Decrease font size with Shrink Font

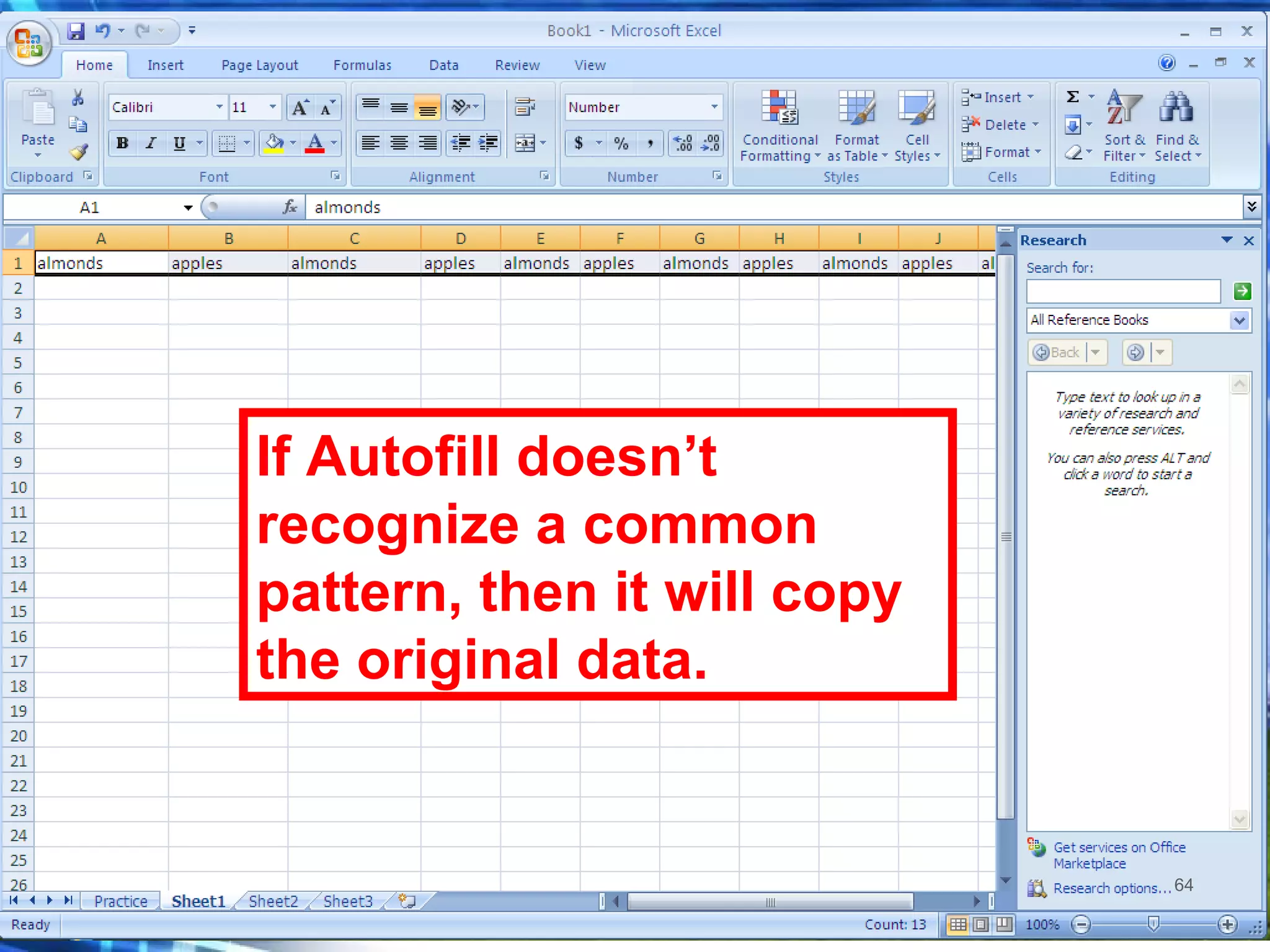pos(327,107)
